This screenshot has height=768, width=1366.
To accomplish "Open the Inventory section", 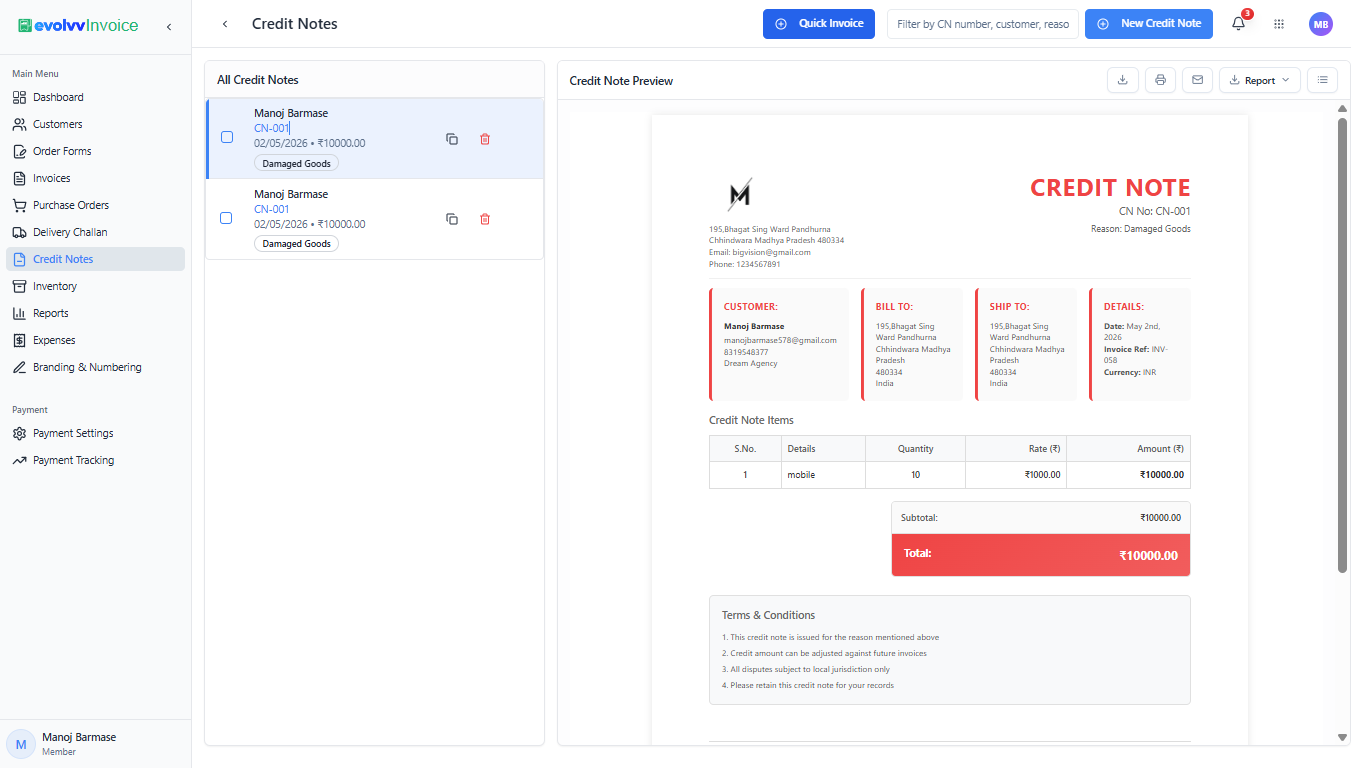I will click(x=95, y=286).
